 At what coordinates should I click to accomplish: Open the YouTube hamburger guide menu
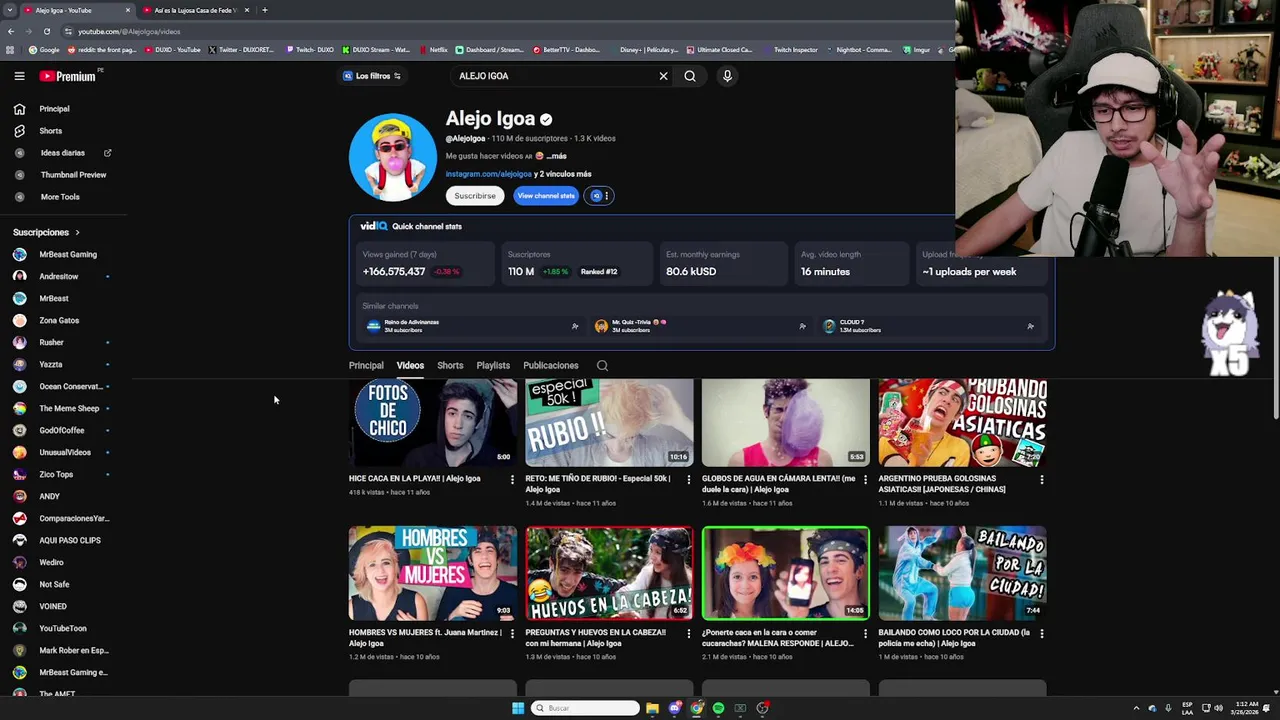[19, 76]
